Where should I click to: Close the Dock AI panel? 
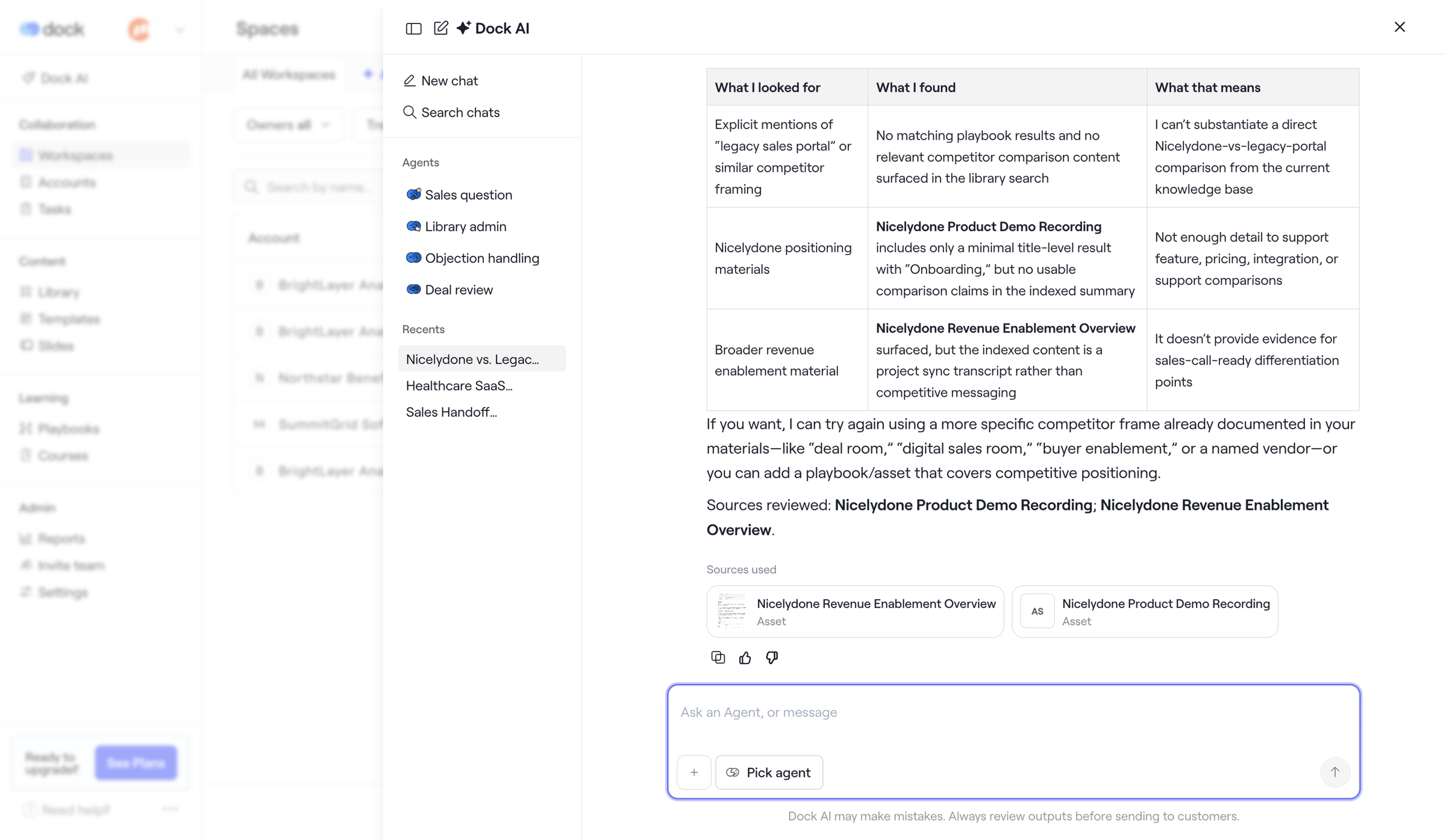point(1400,27)
